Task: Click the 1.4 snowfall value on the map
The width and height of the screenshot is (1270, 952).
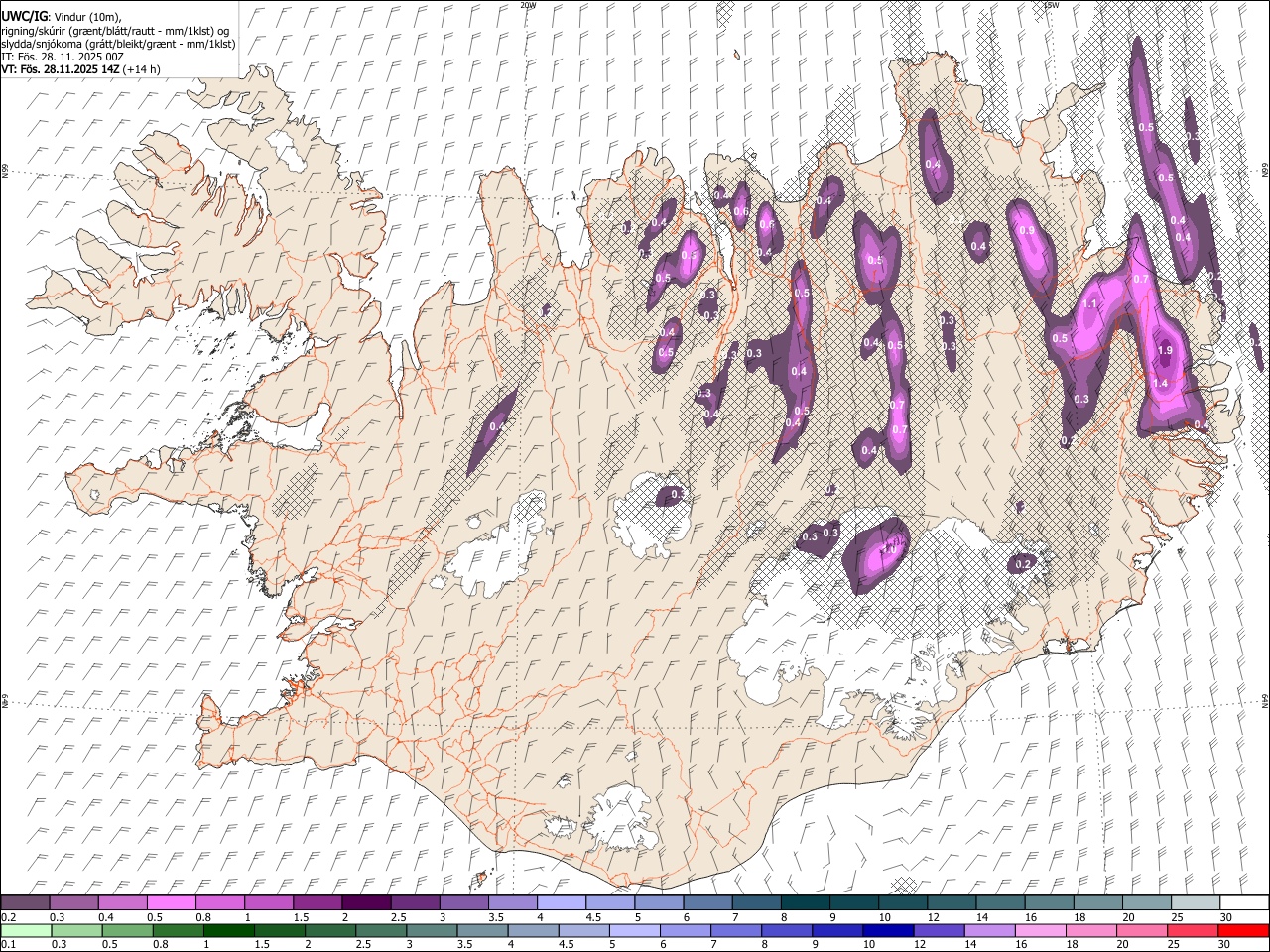Action: pos(1160,383)
